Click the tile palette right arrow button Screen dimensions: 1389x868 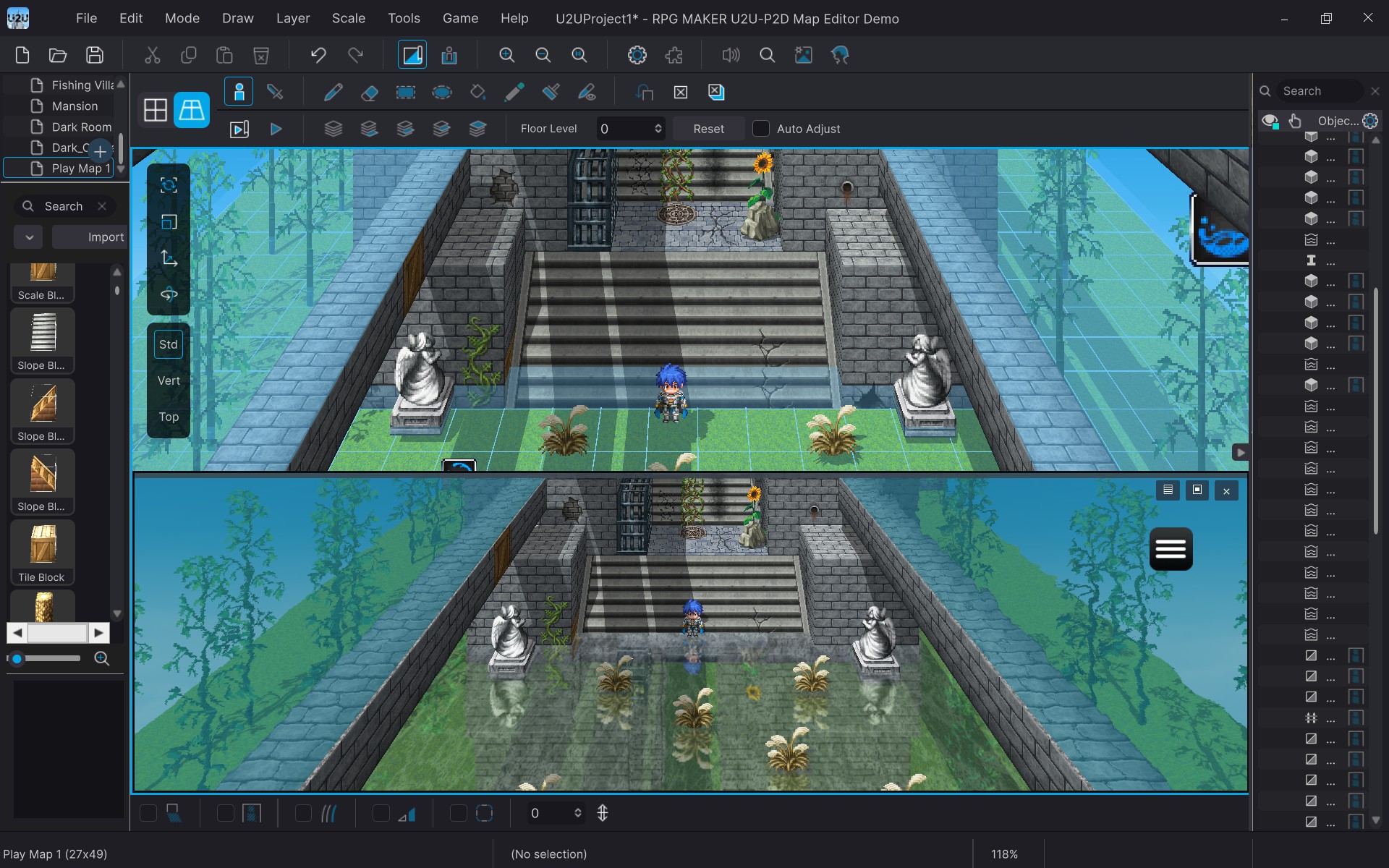coord(98,633)
